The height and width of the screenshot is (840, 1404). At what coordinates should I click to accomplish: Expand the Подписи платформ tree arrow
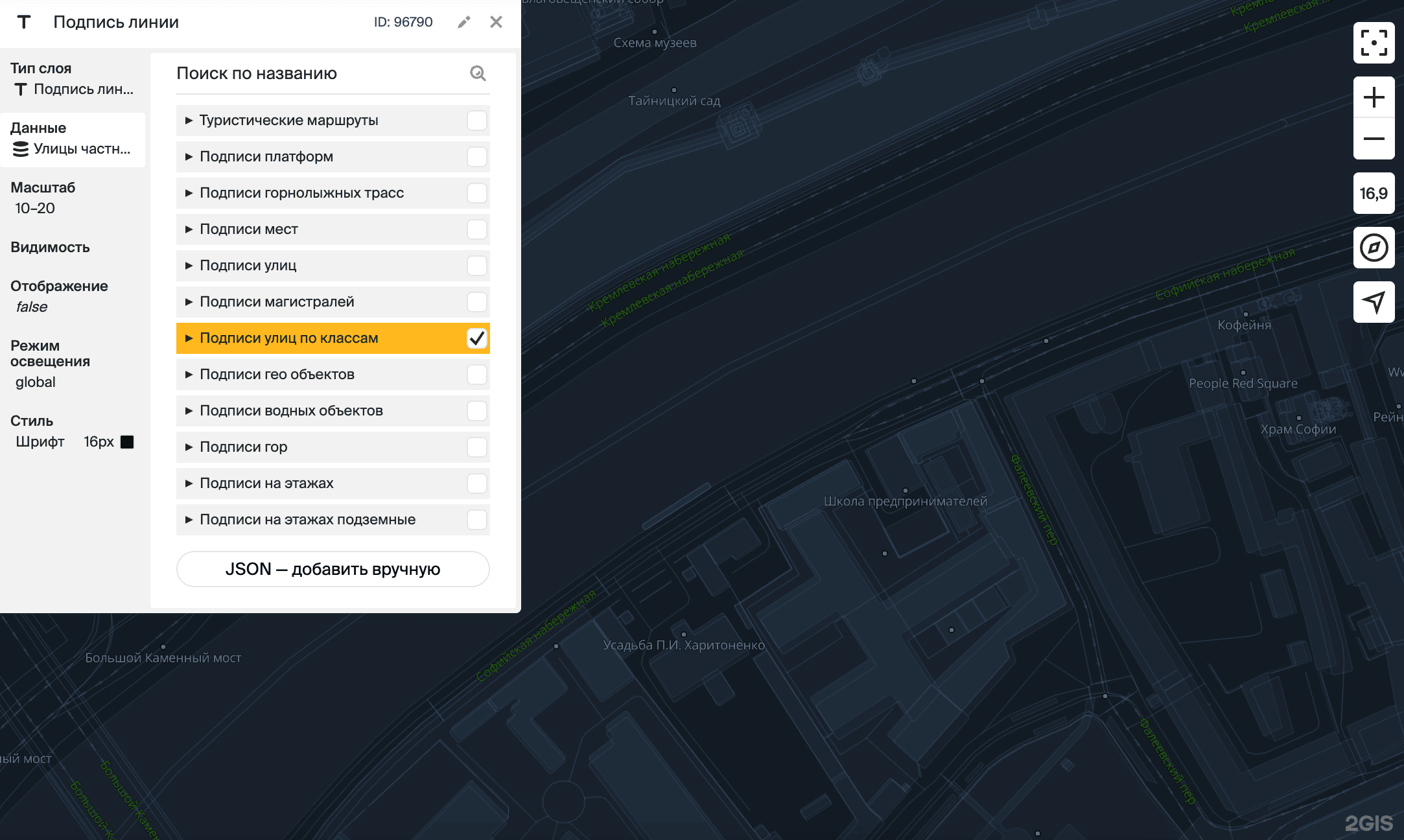(189, 157)
